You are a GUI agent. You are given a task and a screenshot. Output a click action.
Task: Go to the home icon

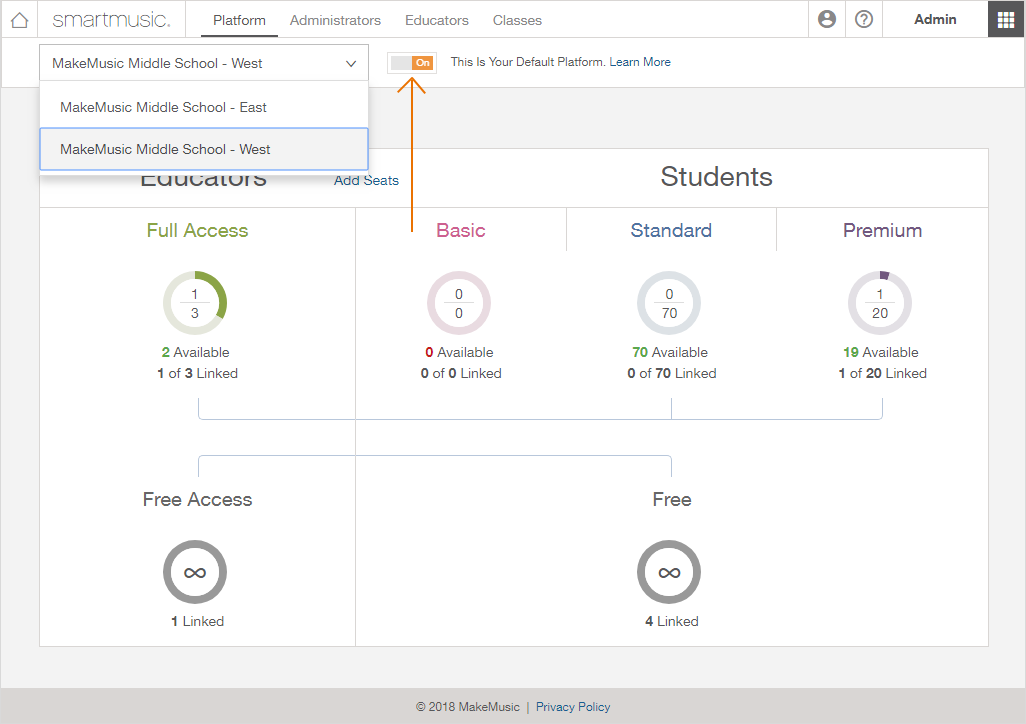(20, 20)
